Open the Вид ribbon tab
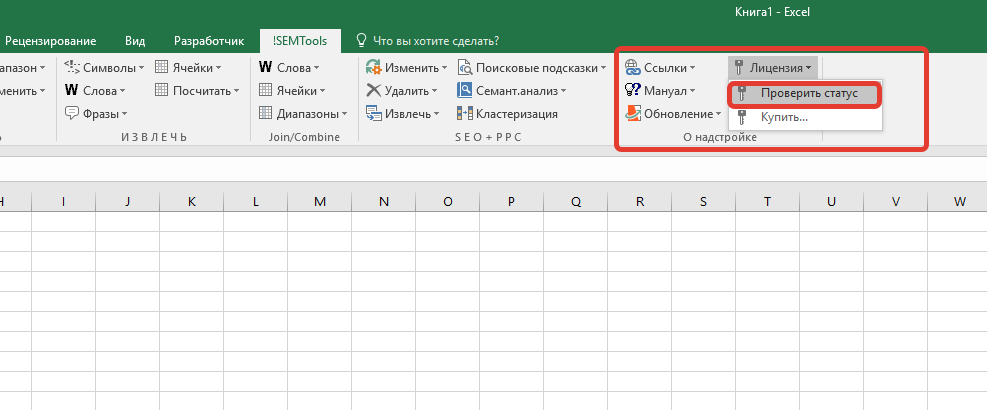Image resolution: width=987 pixels, height=410 pixels. [135, 41]
